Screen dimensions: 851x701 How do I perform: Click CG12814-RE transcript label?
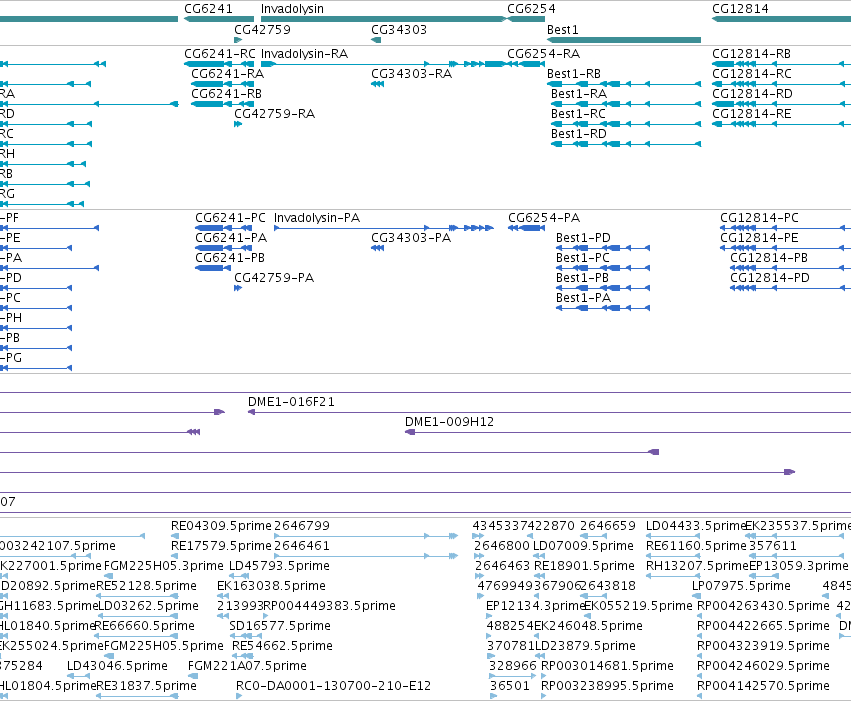(x=752, y=114)
